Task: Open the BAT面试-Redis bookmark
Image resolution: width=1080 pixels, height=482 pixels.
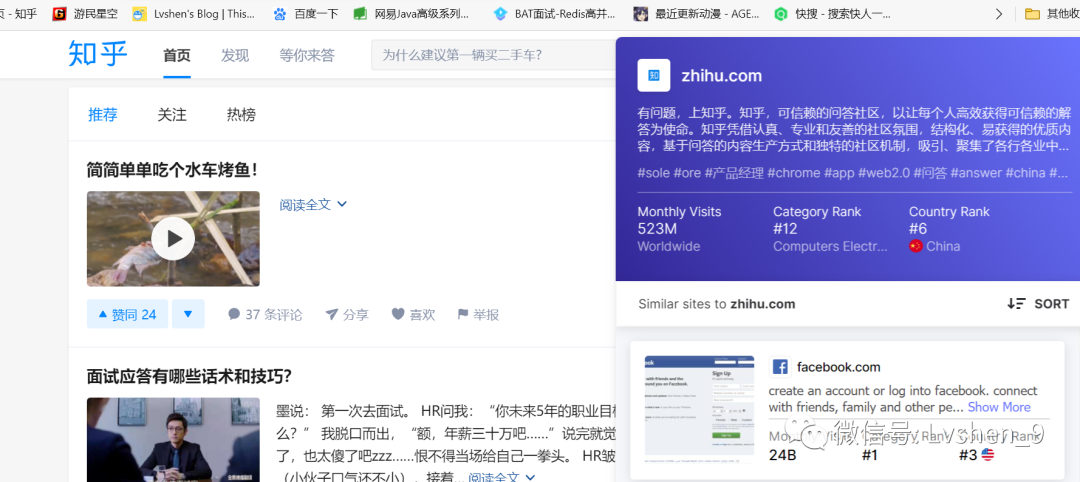Action: (554, 13)
